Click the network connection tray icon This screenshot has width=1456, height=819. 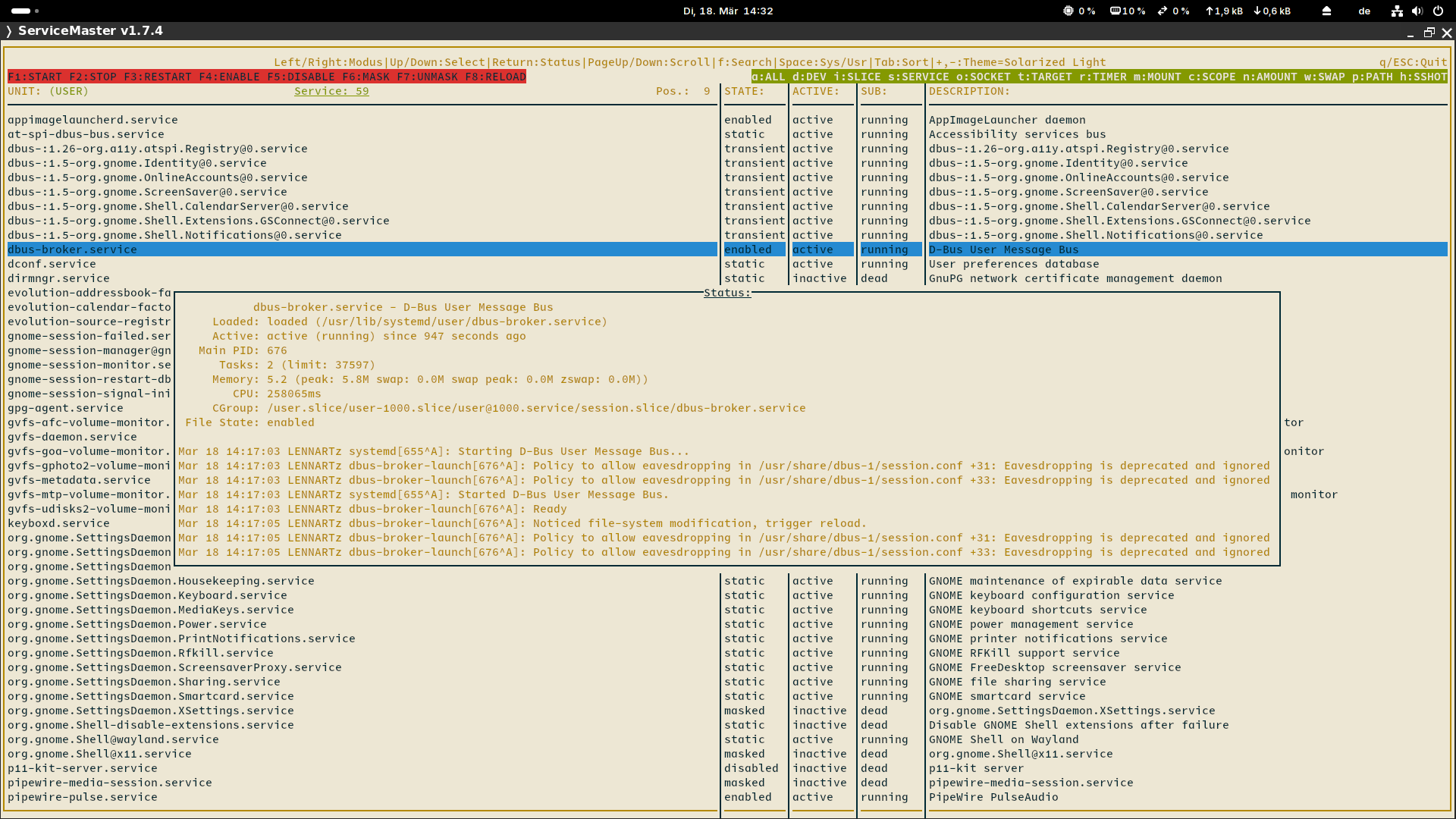click(x=1397, y=11)
